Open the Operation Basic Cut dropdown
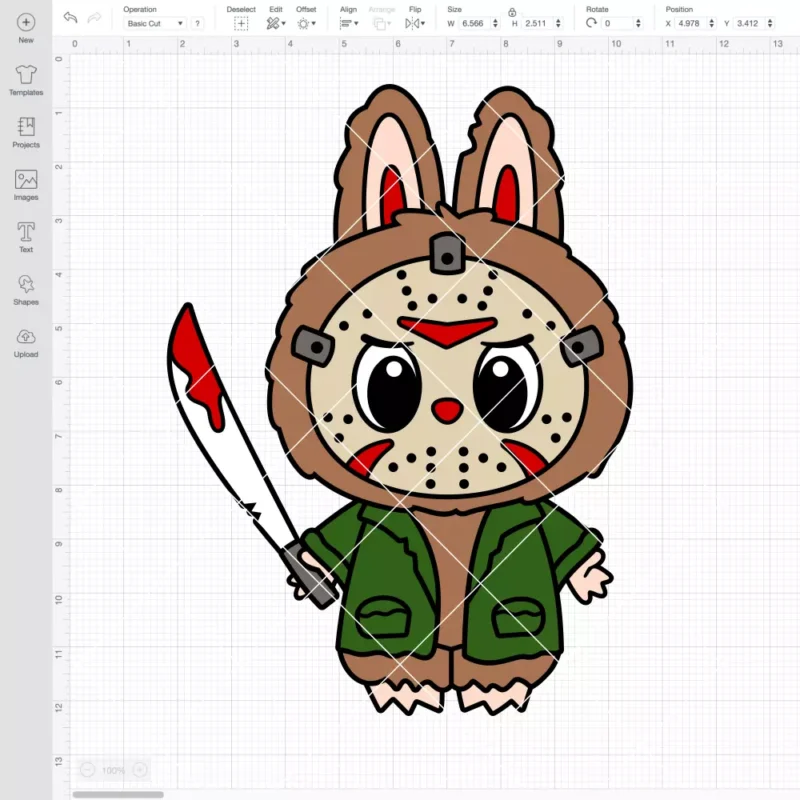Viewport: 800px width, 800px height. 155,23
